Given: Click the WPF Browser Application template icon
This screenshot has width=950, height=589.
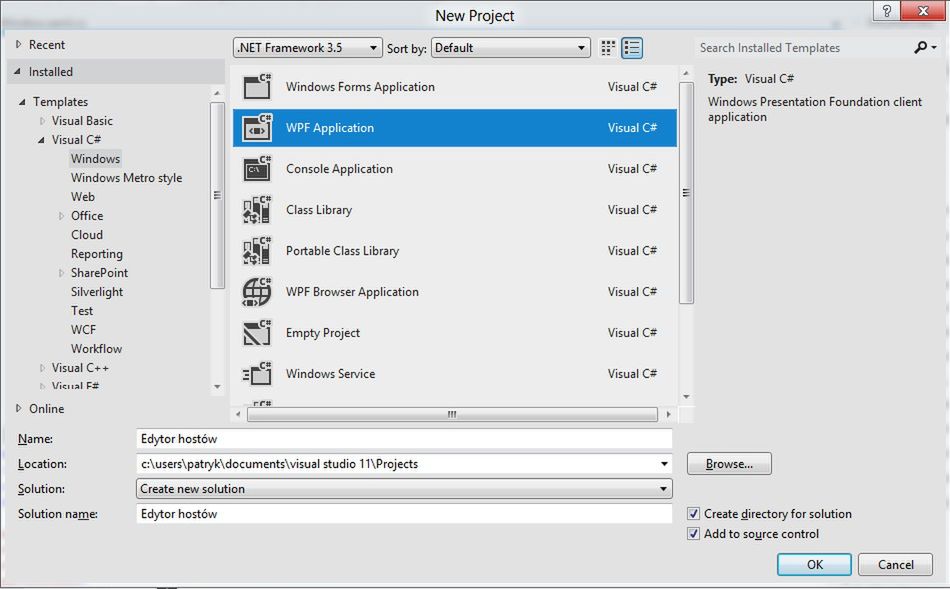Looking at the screenshot, I should point(257,292).
